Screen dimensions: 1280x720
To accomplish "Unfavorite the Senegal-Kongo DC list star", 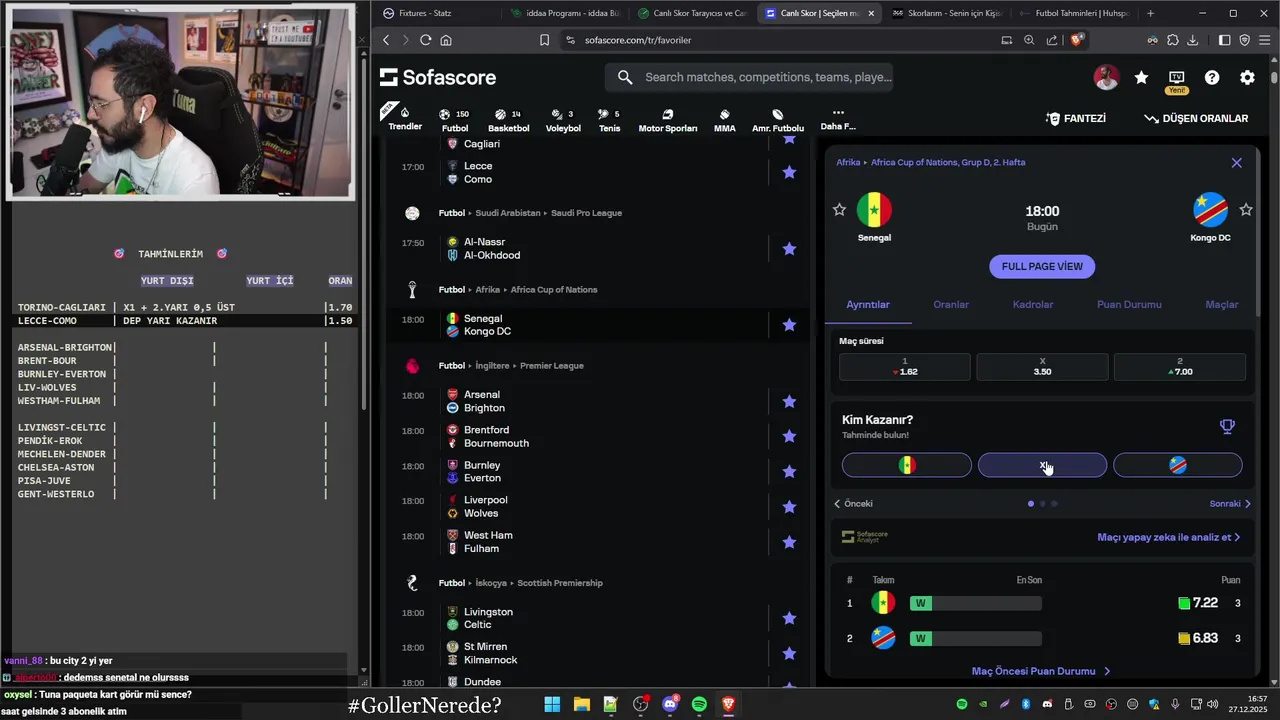I will pos(789,324).
